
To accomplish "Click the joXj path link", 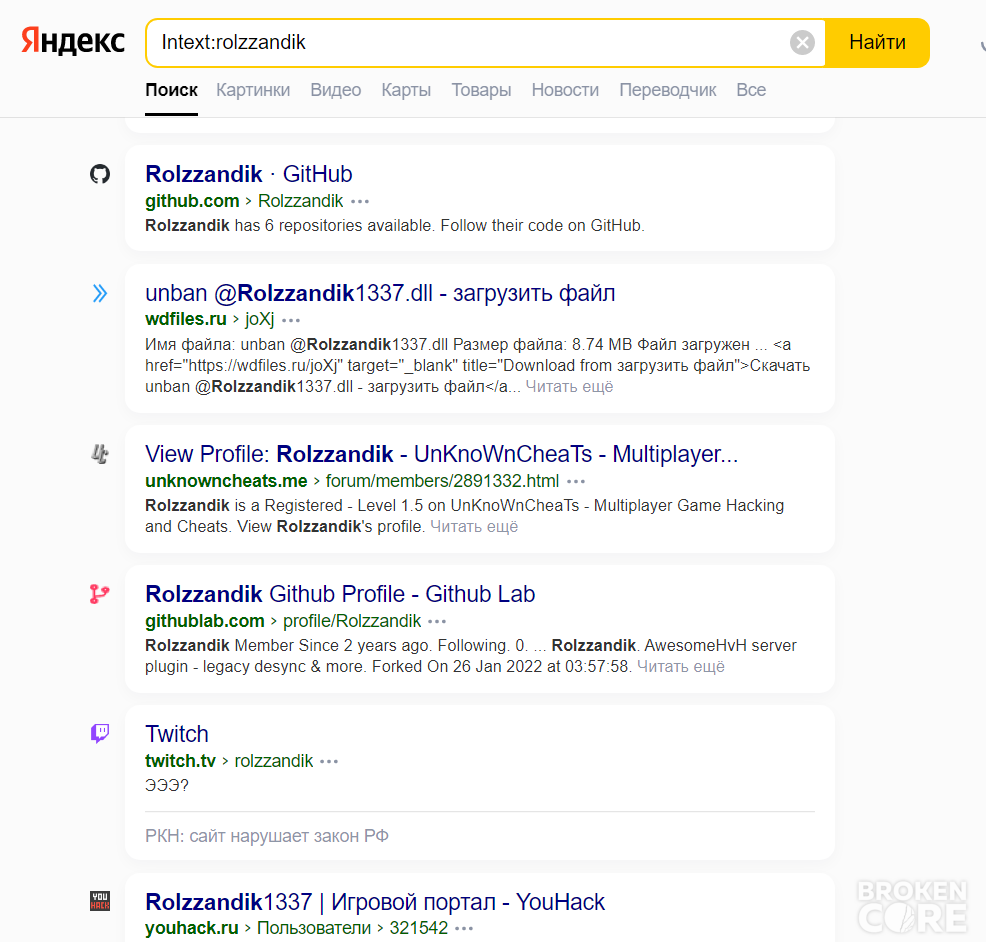I will coord(260,319).
